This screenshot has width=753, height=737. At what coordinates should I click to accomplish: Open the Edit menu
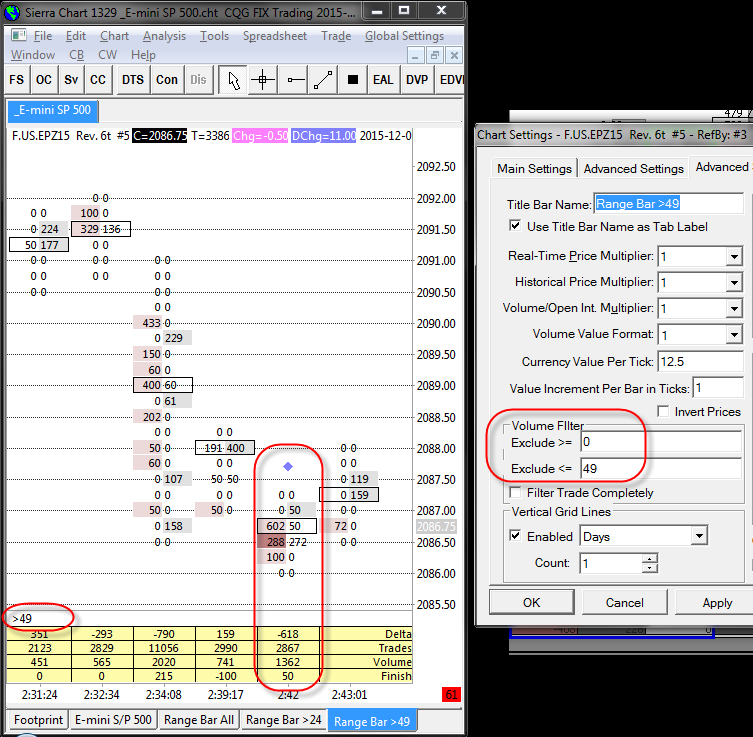(76, 36)
